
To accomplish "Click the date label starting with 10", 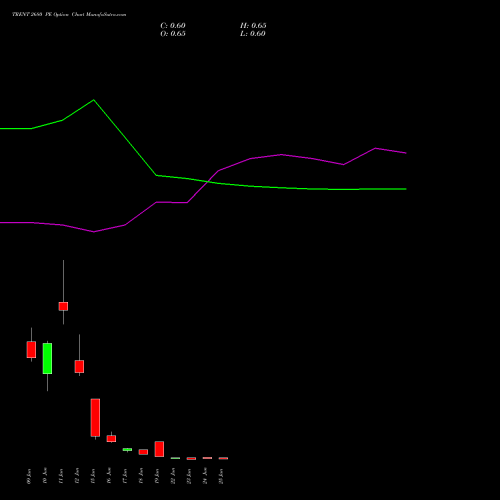I will point(45,476).
